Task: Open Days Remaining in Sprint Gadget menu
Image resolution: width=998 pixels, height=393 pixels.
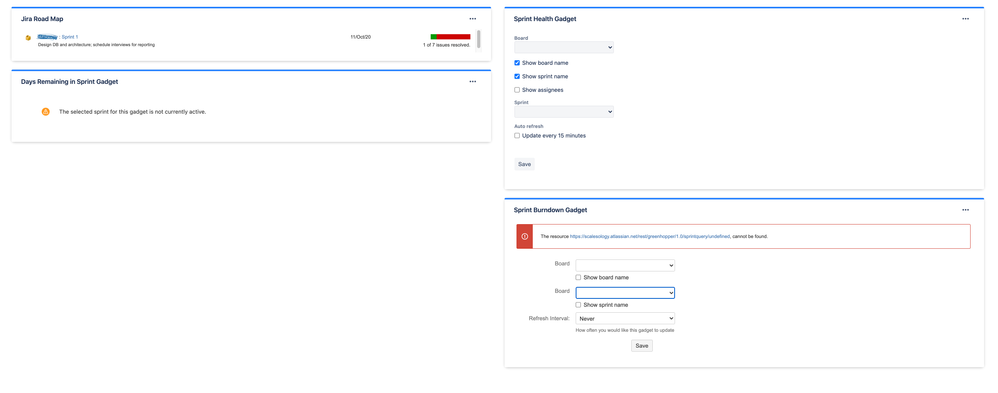Action: [472, 82]
